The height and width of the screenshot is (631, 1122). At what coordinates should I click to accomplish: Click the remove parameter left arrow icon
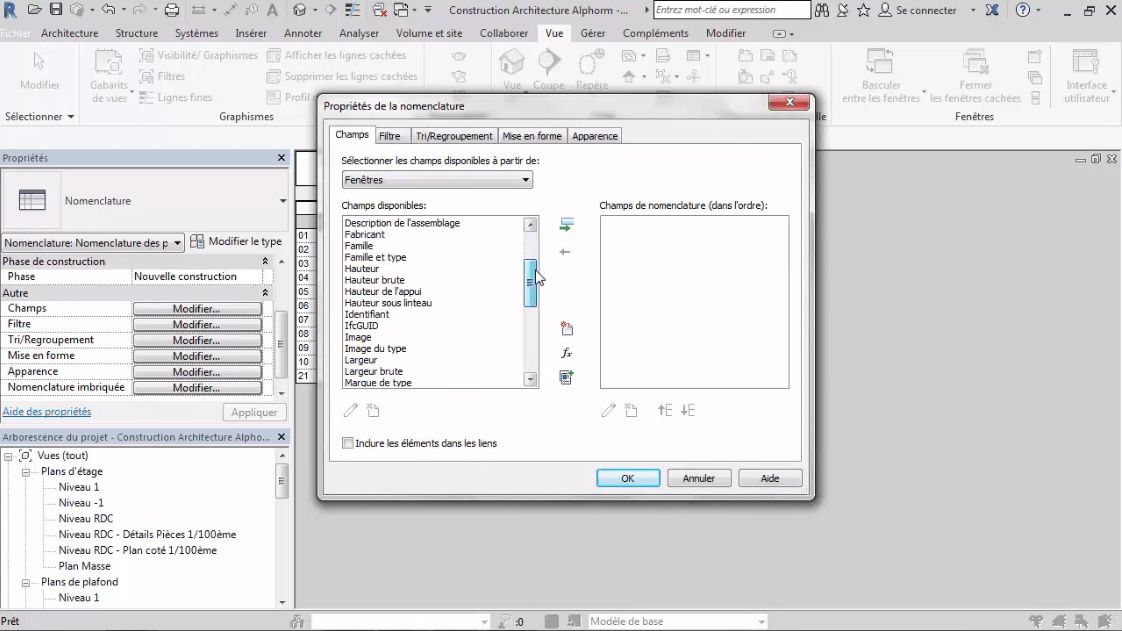(565, 252)
